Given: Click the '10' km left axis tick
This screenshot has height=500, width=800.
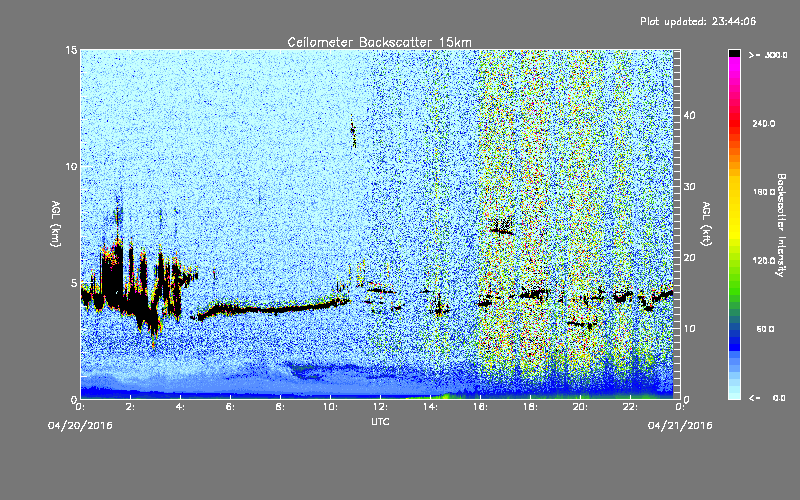Looking at the screenshot, I should point(71,166).
